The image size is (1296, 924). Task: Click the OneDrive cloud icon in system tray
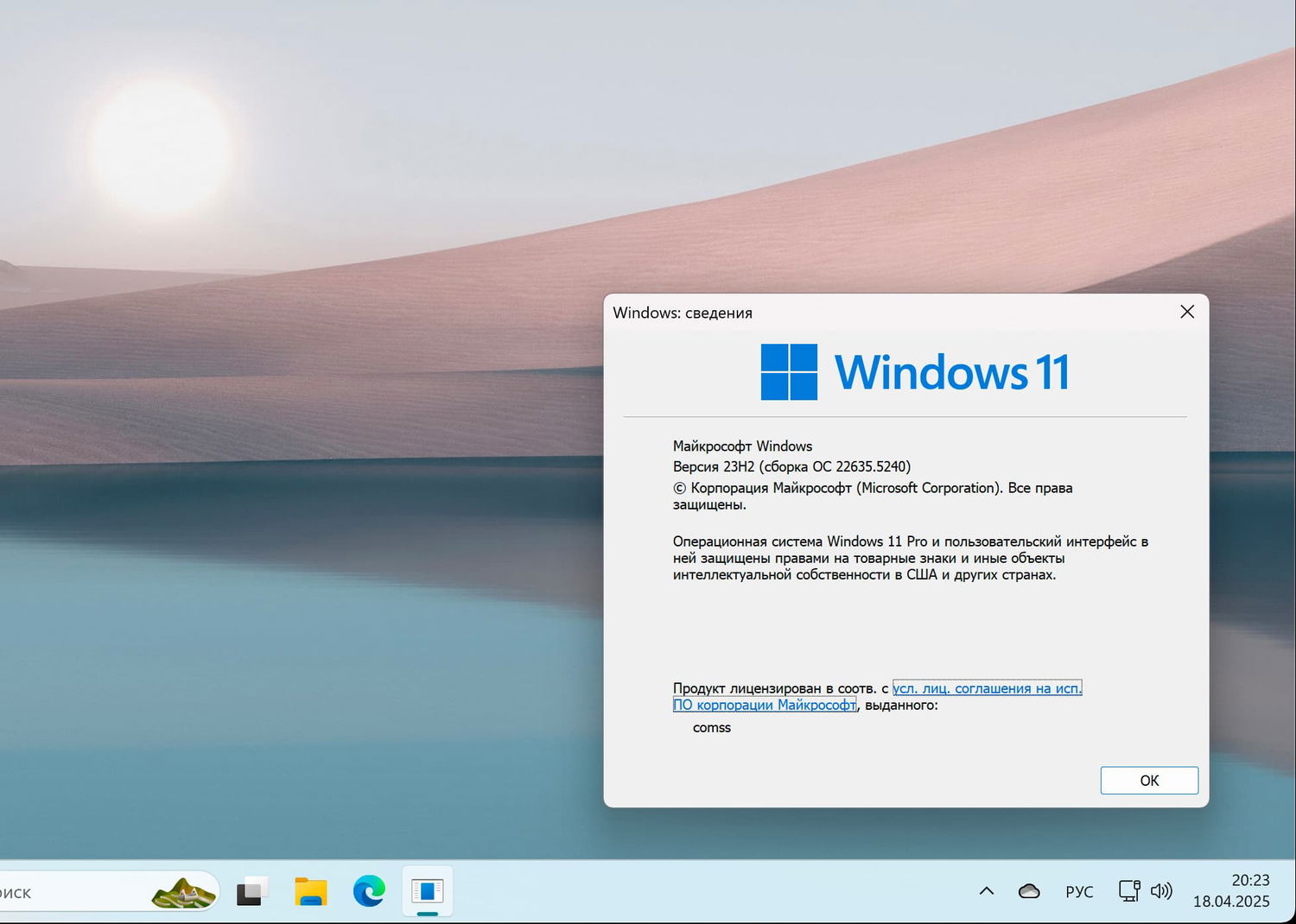[x=1028, y=890]
